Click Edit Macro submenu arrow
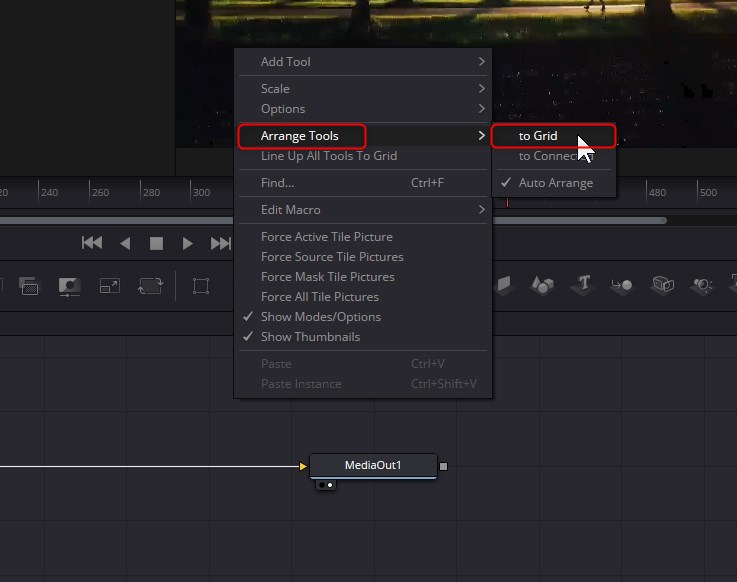This screenshot has width=737, height=582. [481, 210]
